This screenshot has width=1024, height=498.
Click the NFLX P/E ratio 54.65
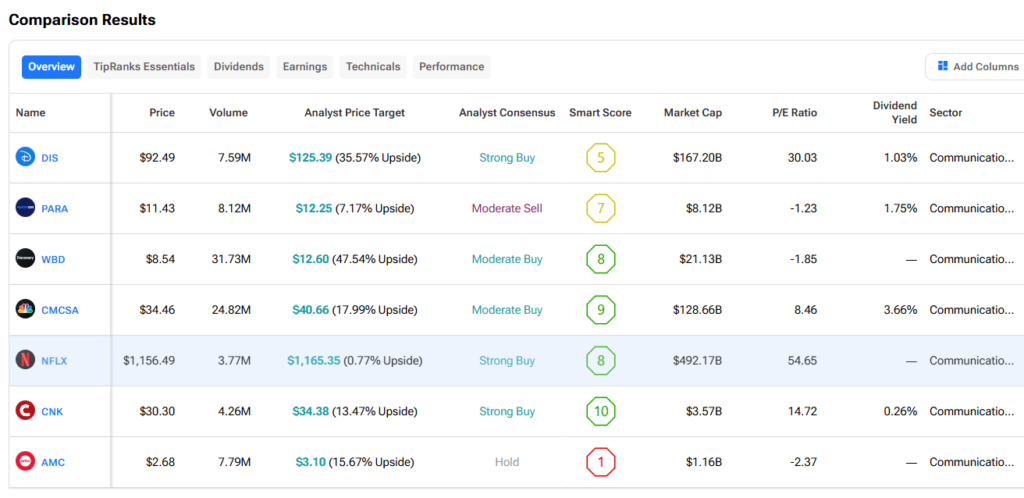click(x=803, y=360)
